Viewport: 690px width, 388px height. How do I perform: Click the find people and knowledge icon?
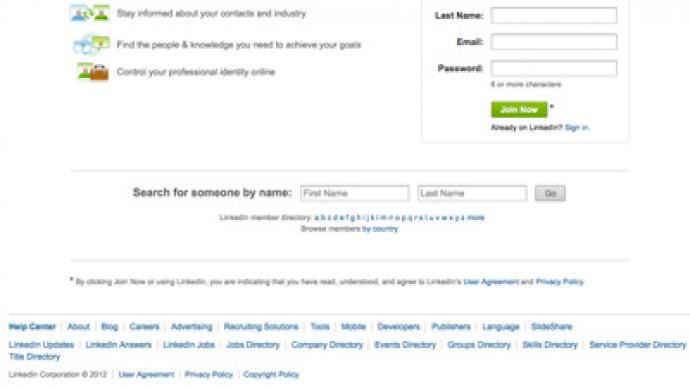pos(92,44)
